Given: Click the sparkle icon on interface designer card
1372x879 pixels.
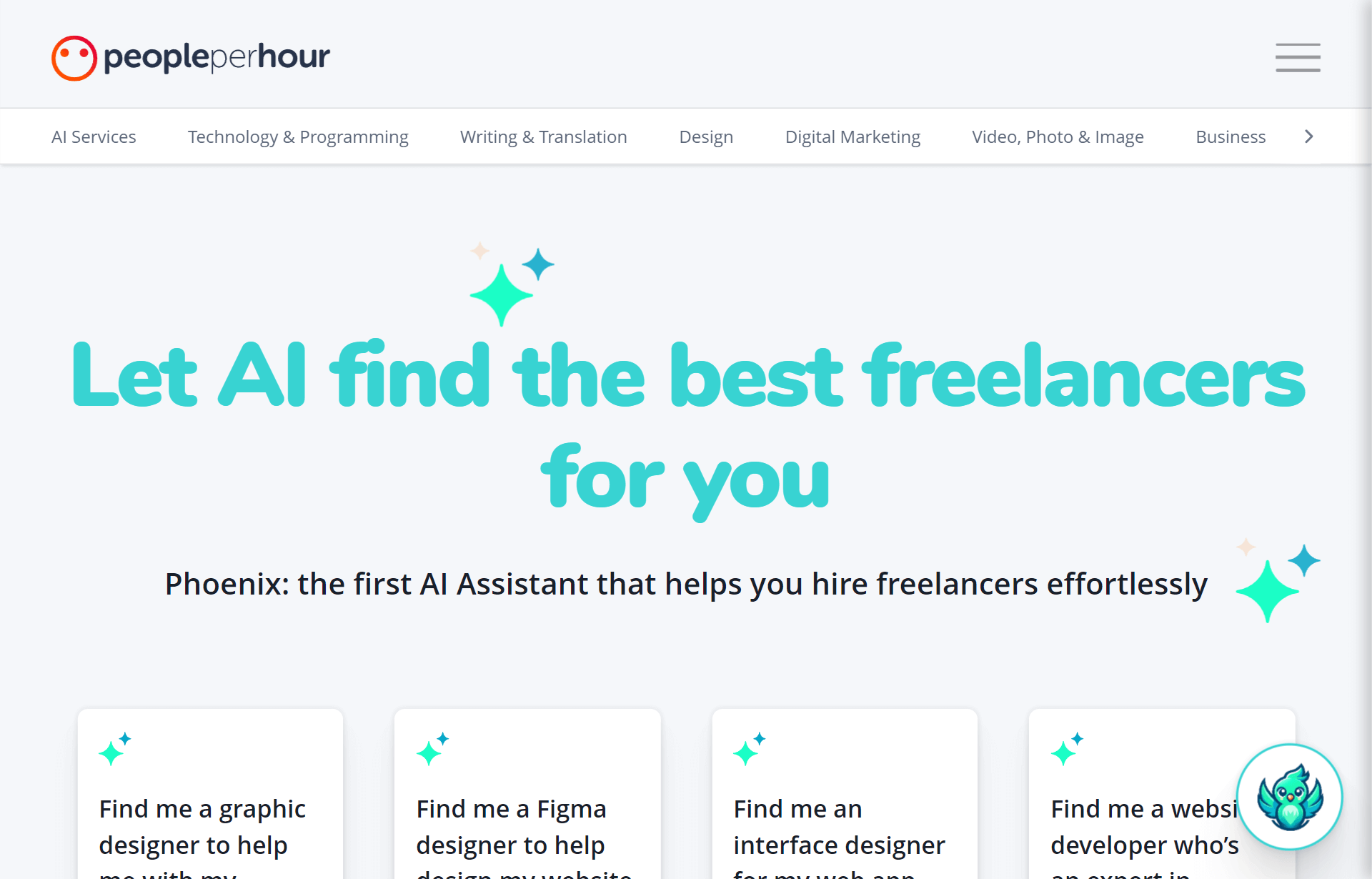Looking at the screenshot, I should (x=750, y=748).
